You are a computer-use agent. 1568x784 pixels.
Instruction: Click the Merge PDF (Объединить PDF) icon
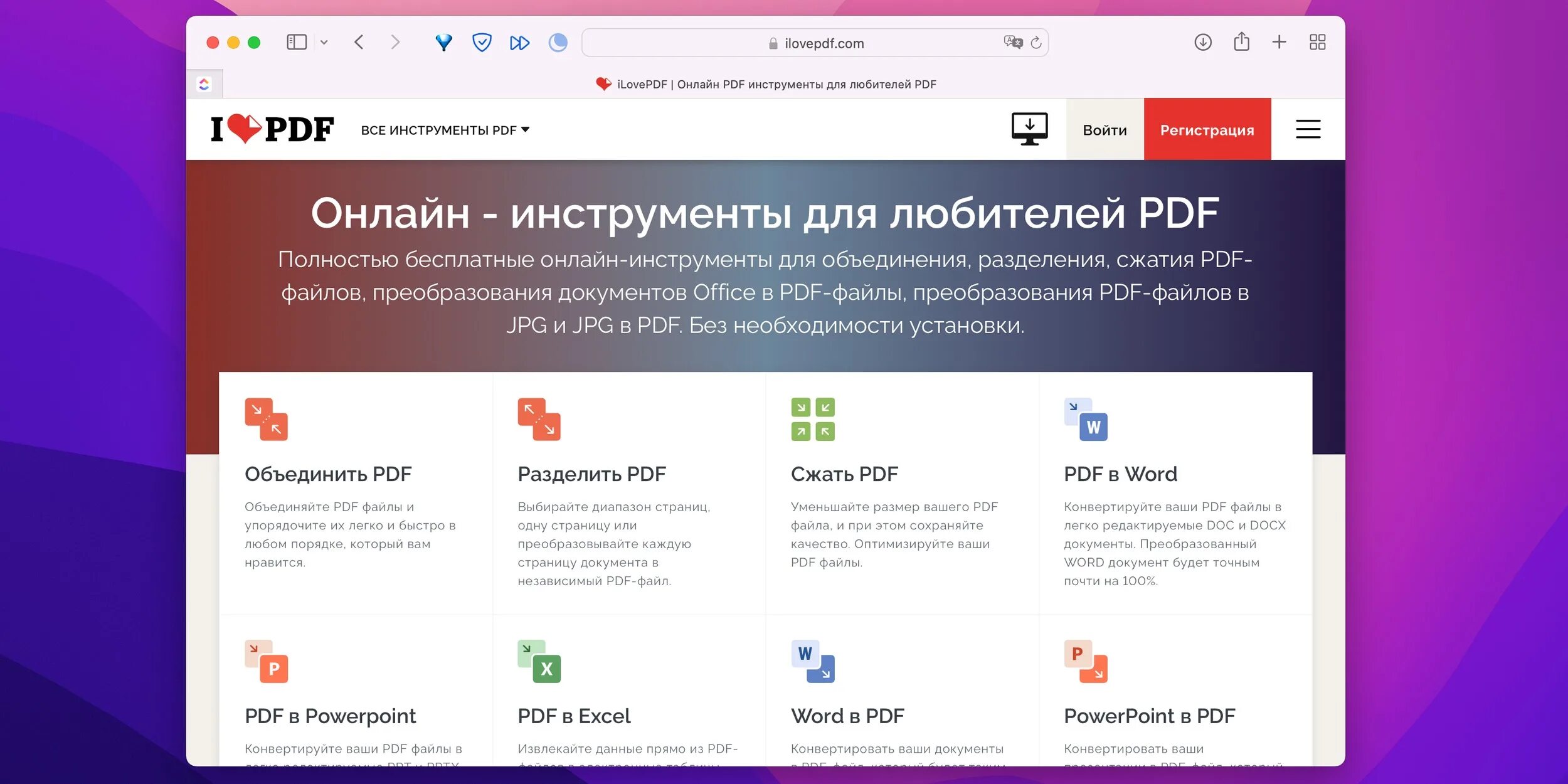coord(266,419)
